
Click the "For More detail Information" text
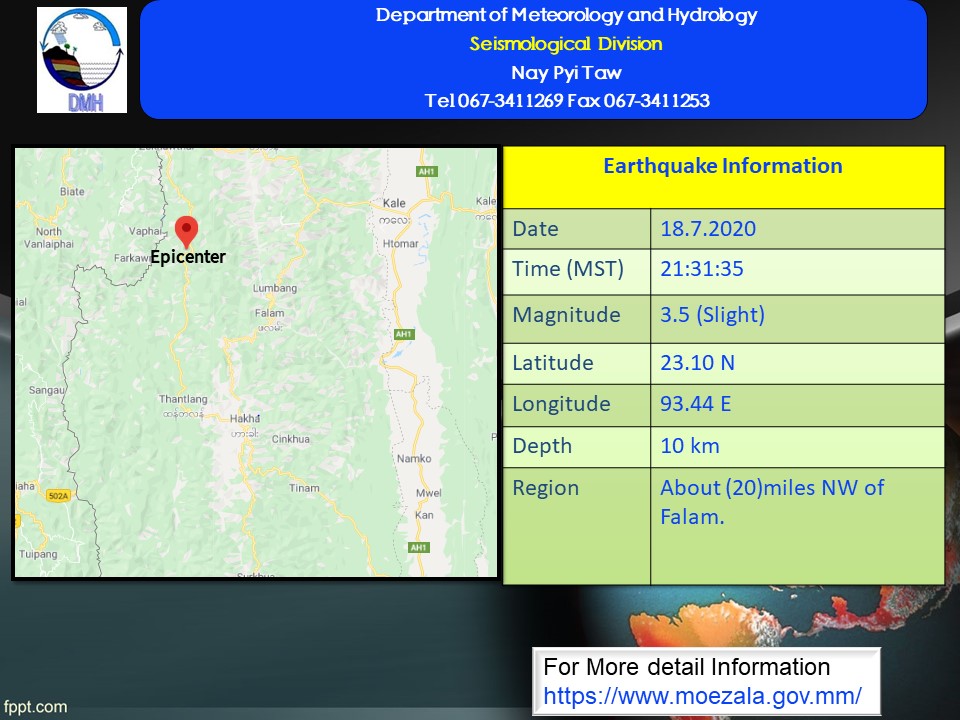click(686, 667)
